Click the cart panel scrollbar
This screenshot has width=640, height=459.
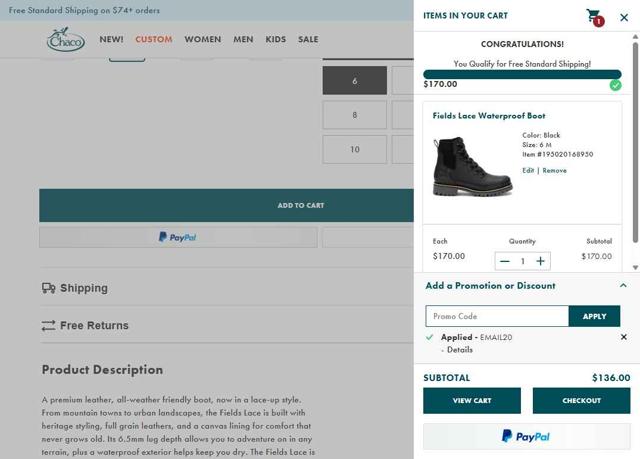pos(635,143)
